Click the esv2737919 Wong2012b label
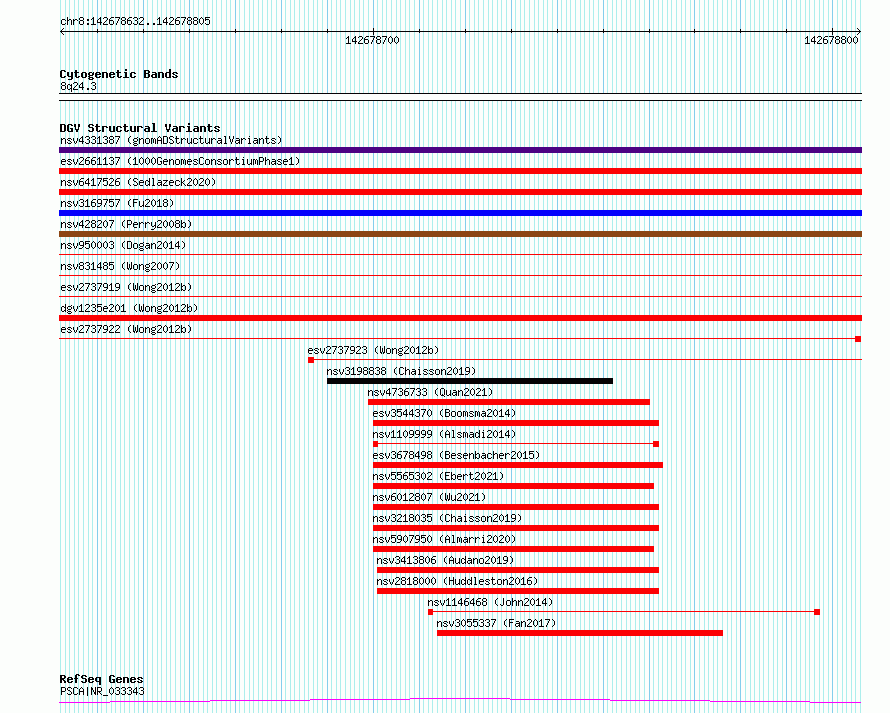The height and width of the screenshot is (713, 890). pyautogui.click(x=126, y=287)
